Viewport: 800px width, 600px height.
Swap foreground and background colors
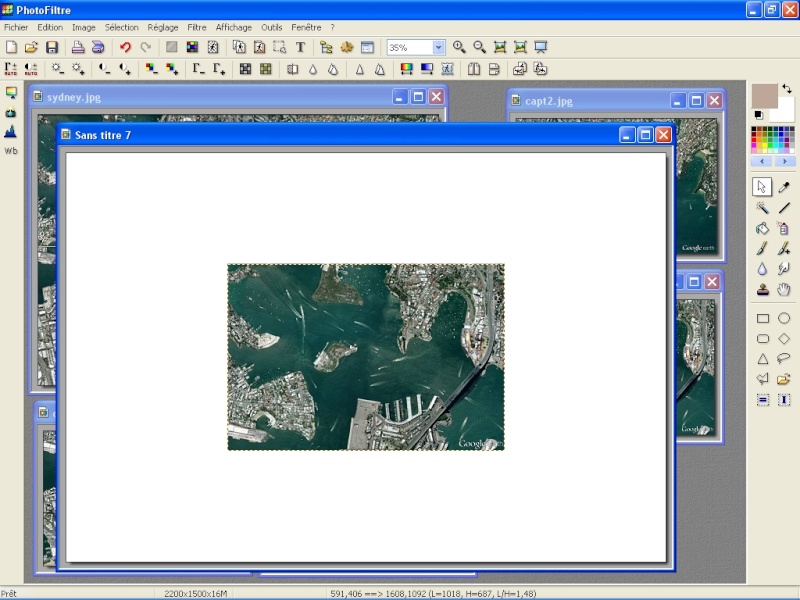click(787, 89)
